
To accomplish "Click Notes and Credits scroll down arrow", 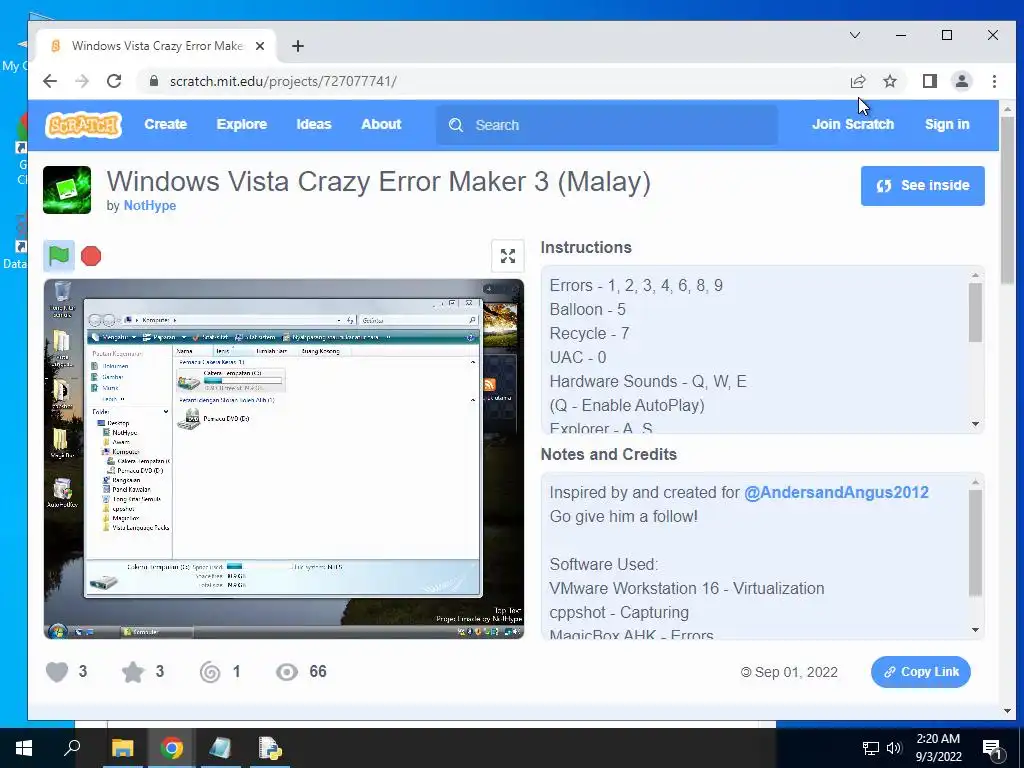I will [976, 630].
